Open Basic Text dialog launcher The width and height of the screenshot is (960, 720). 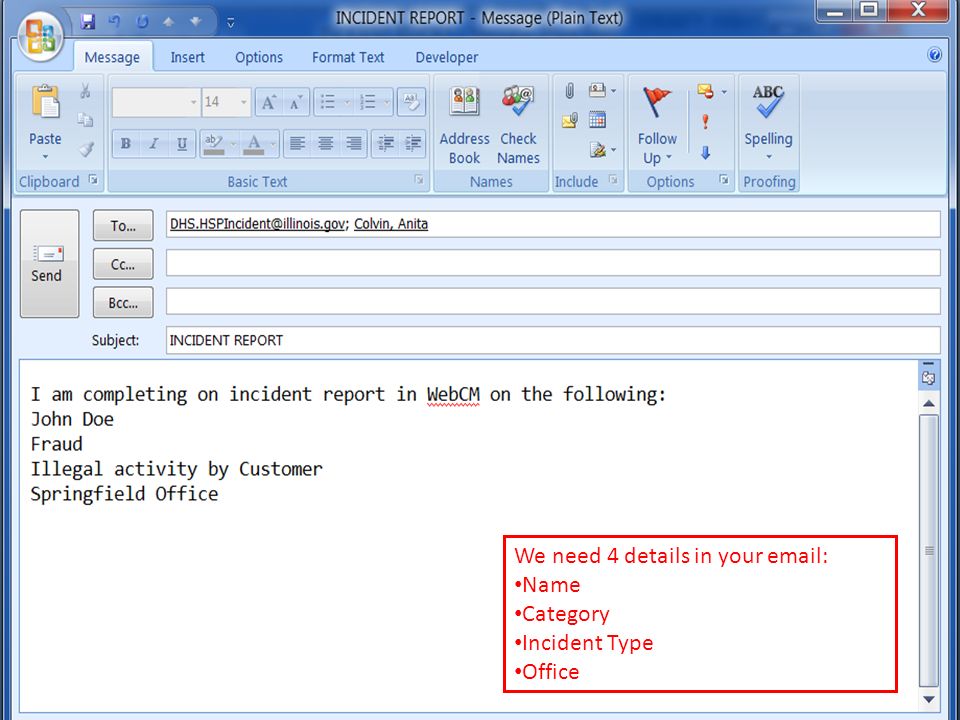click(x=419, y=179)
